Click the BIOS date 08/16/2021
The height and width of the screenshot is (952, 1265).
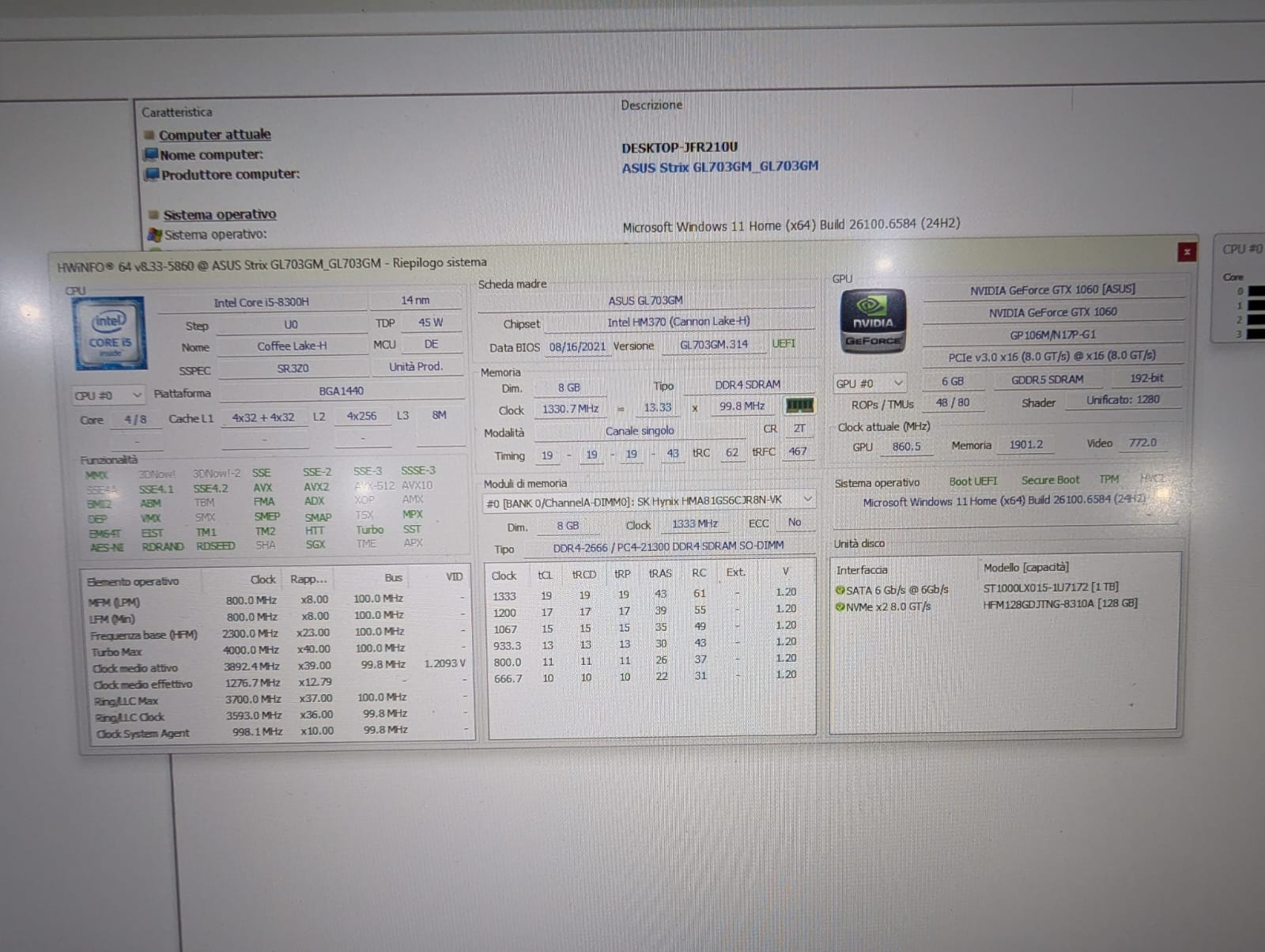(577, 347)
